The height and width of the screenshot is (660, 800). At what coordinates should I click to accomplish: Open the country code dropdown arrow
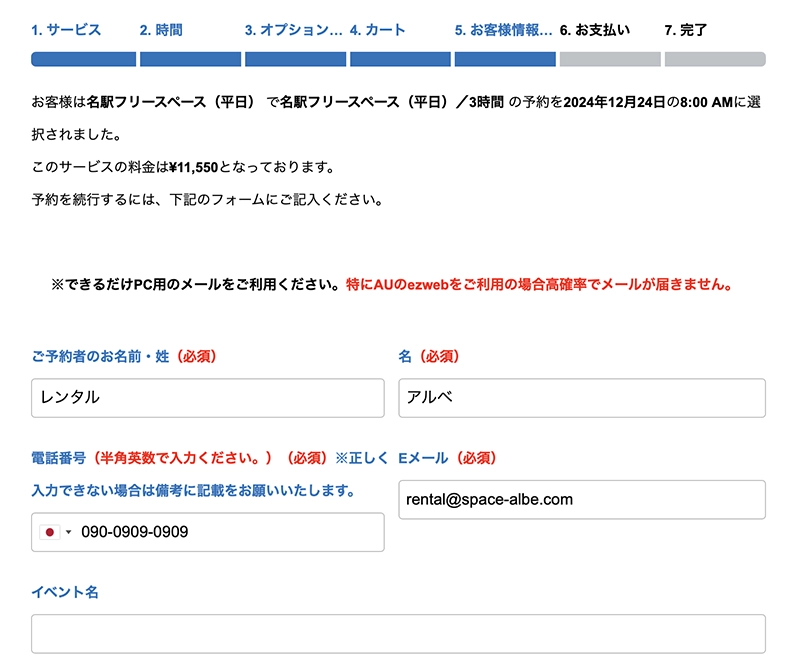(x=69, y=532)
